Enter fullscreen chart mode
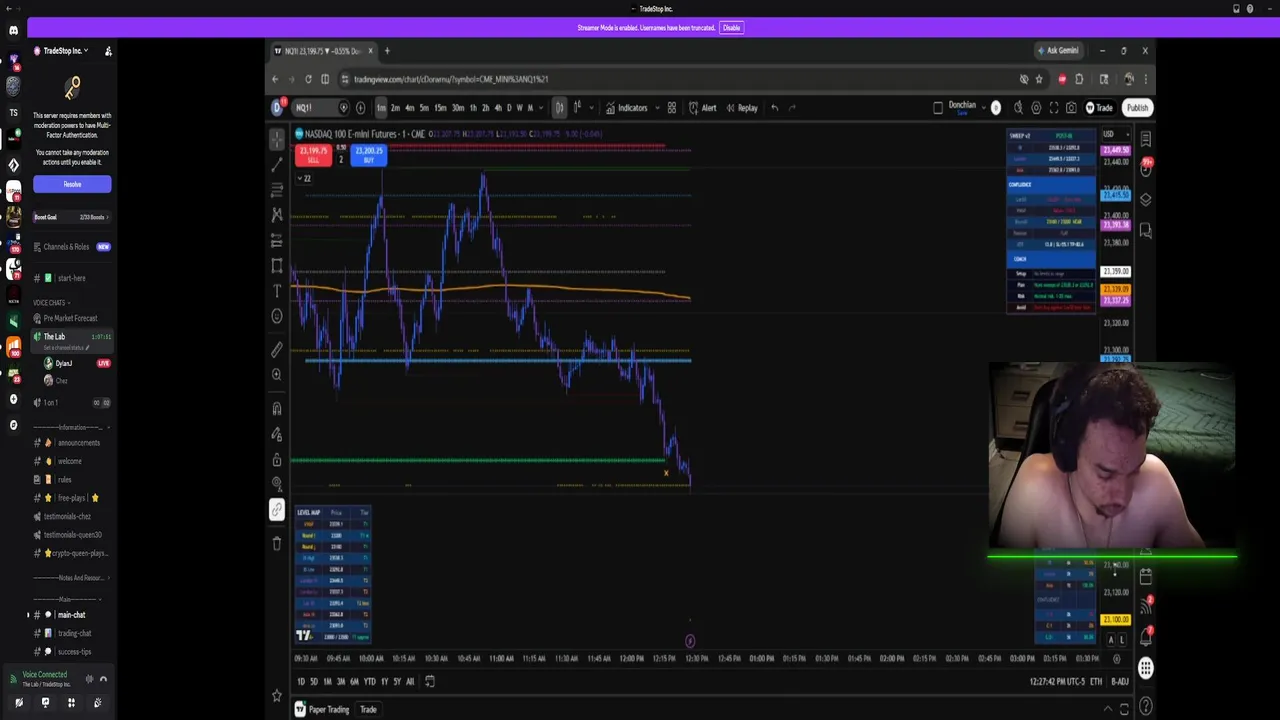The image size is (1280, 720). pyautogui.click(x=1054, y=108)
